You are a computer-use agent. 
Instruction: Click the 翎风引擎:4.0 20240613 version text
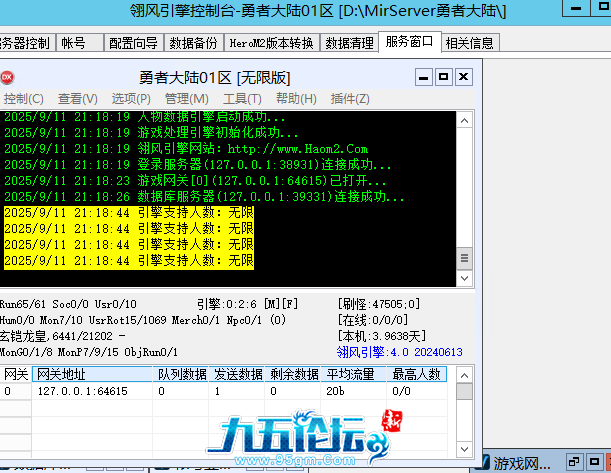click(399, 352)
